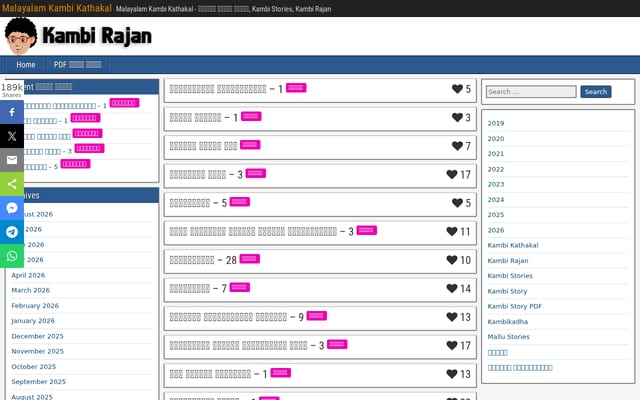Open the Home menu item
The height and width of the screenshot is (400, 640).
26,64
